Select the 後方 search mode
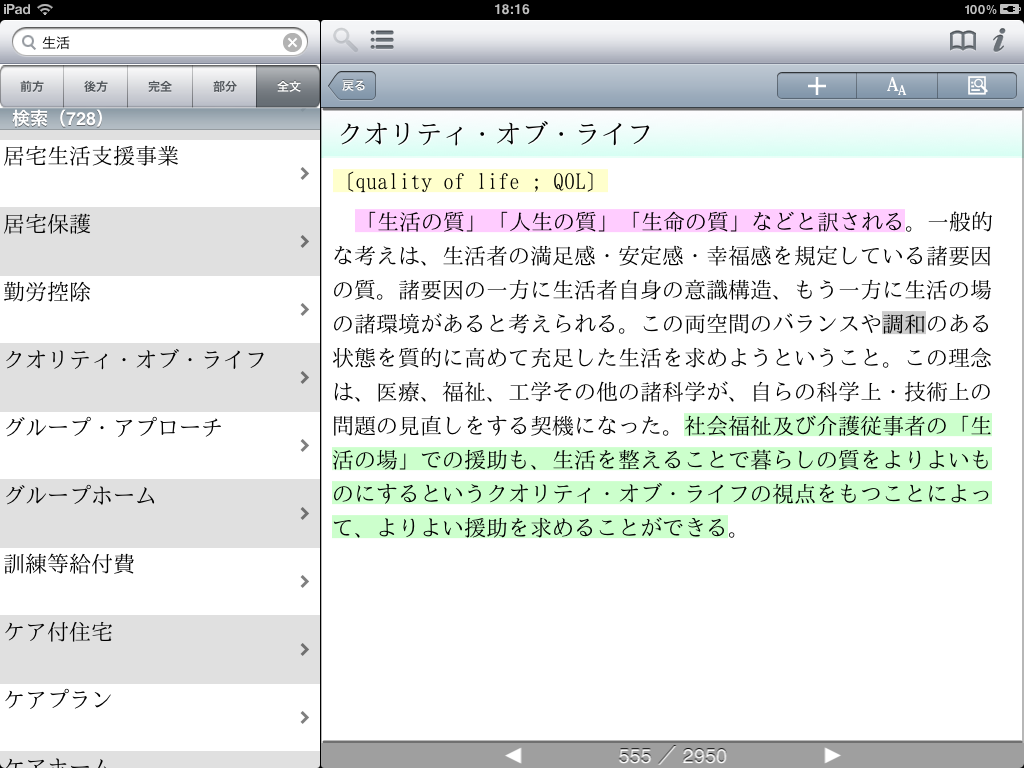 [96, 87]
